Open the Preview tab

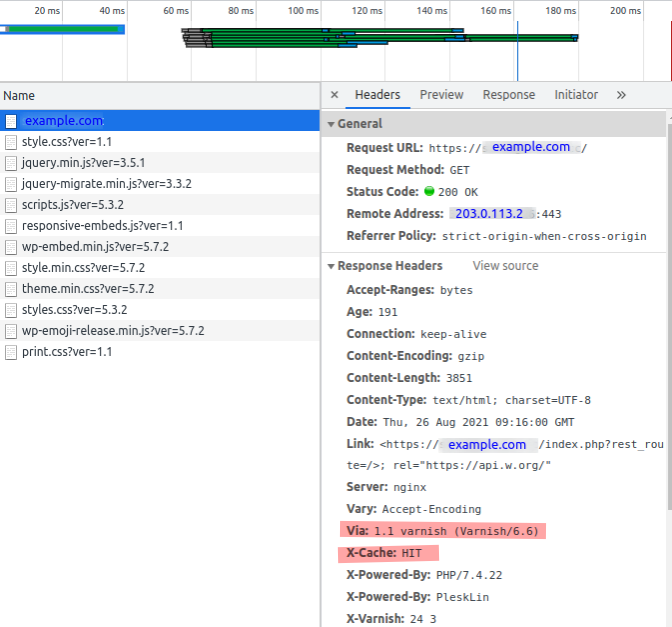[441, 95]
